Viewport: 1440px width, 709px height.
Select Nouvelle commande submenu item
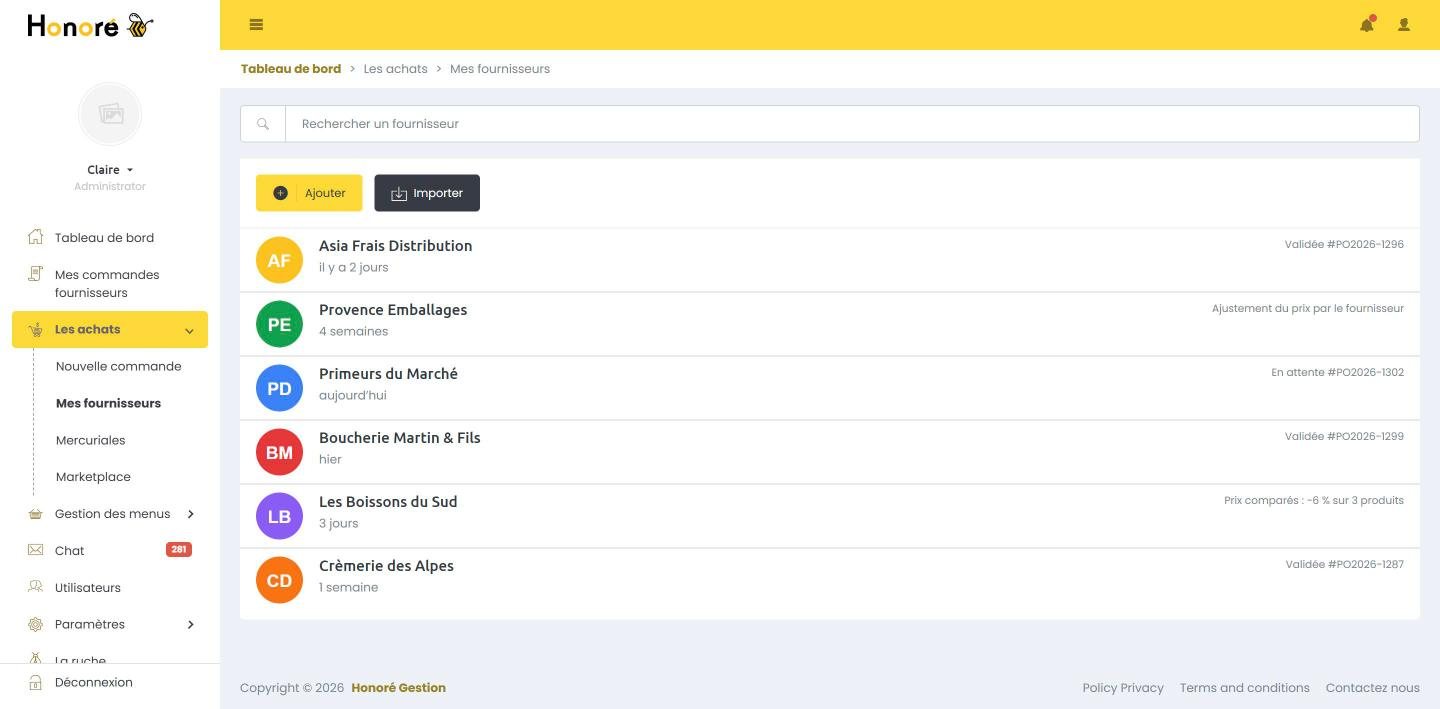click(x=119, y=366)
